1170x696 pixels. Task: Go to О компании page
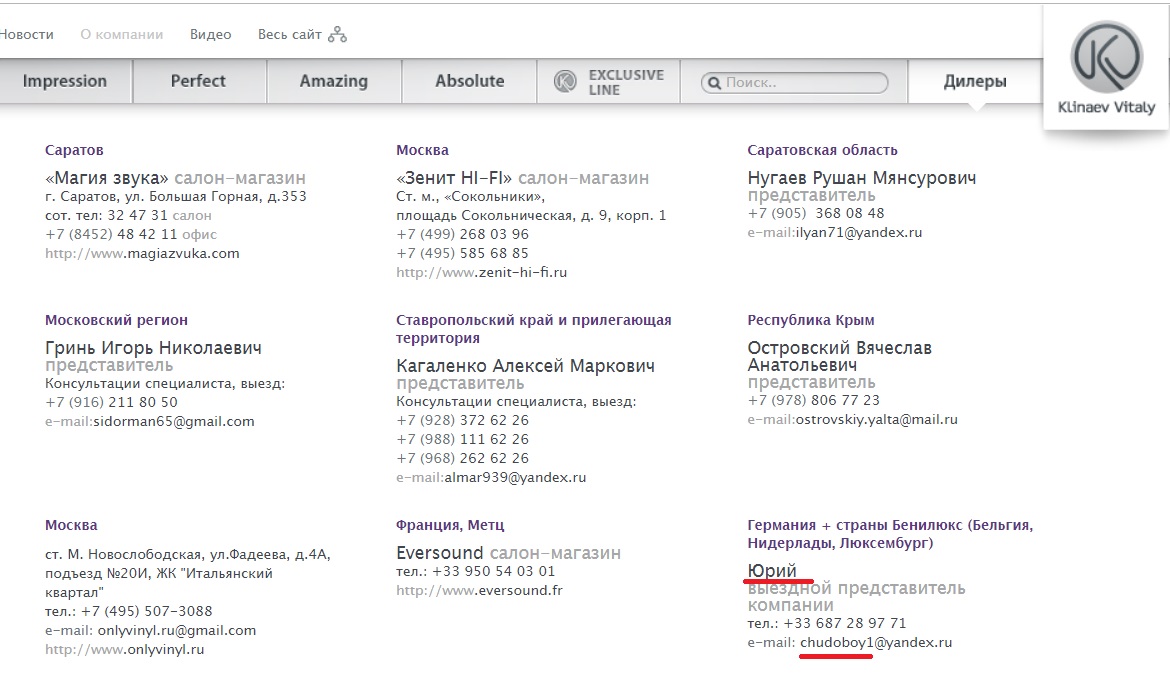pyautogui.click(x=121, y=35)
